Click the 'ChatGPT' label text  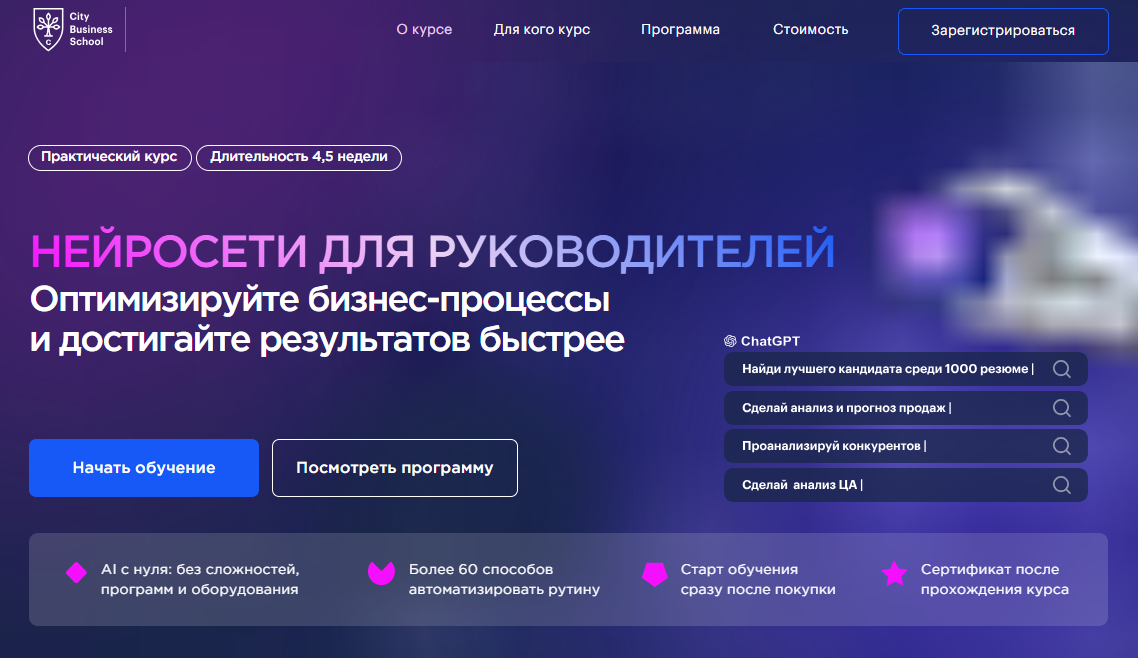[770, 341]
